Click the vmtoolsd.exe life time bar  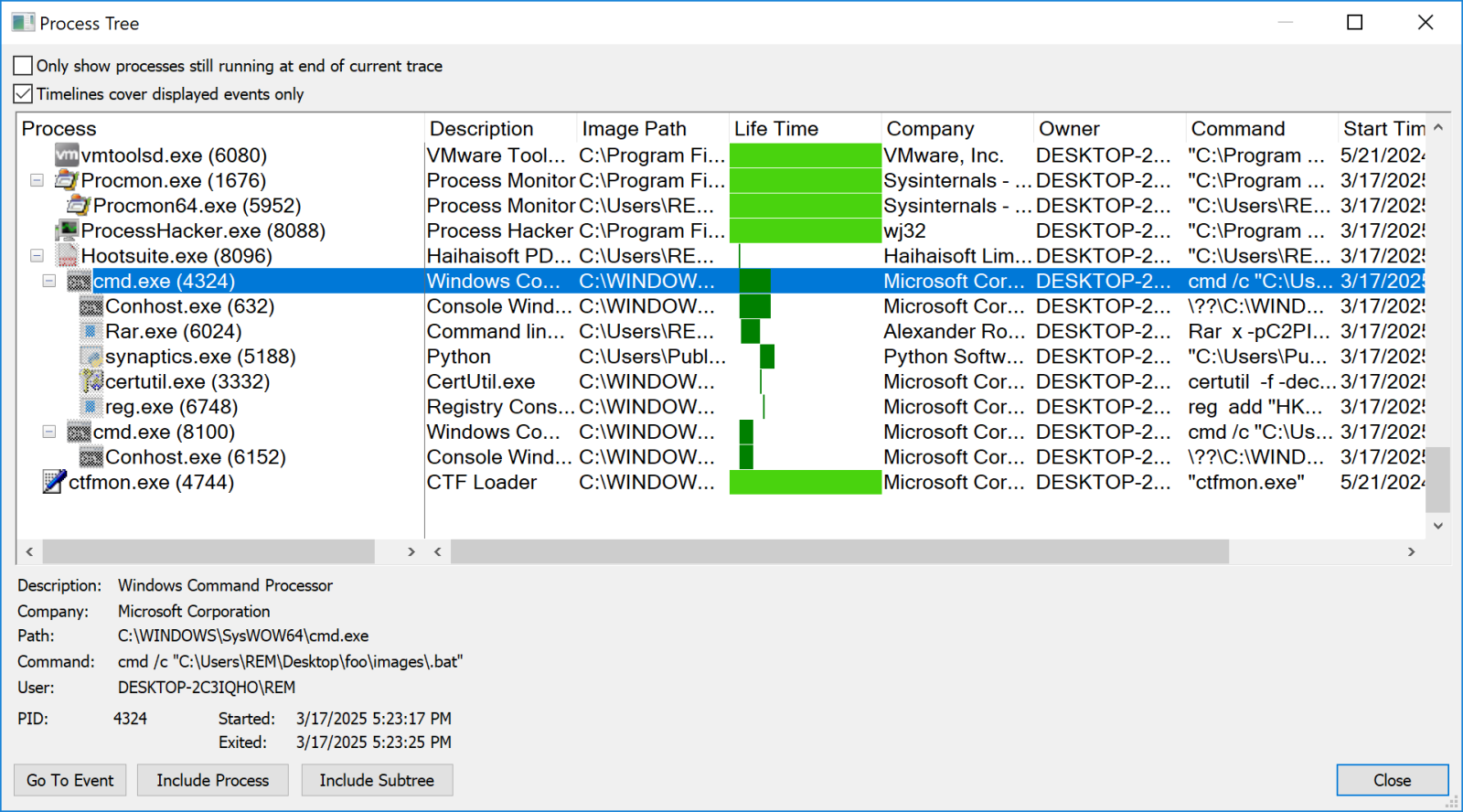(x=806, y=155)
